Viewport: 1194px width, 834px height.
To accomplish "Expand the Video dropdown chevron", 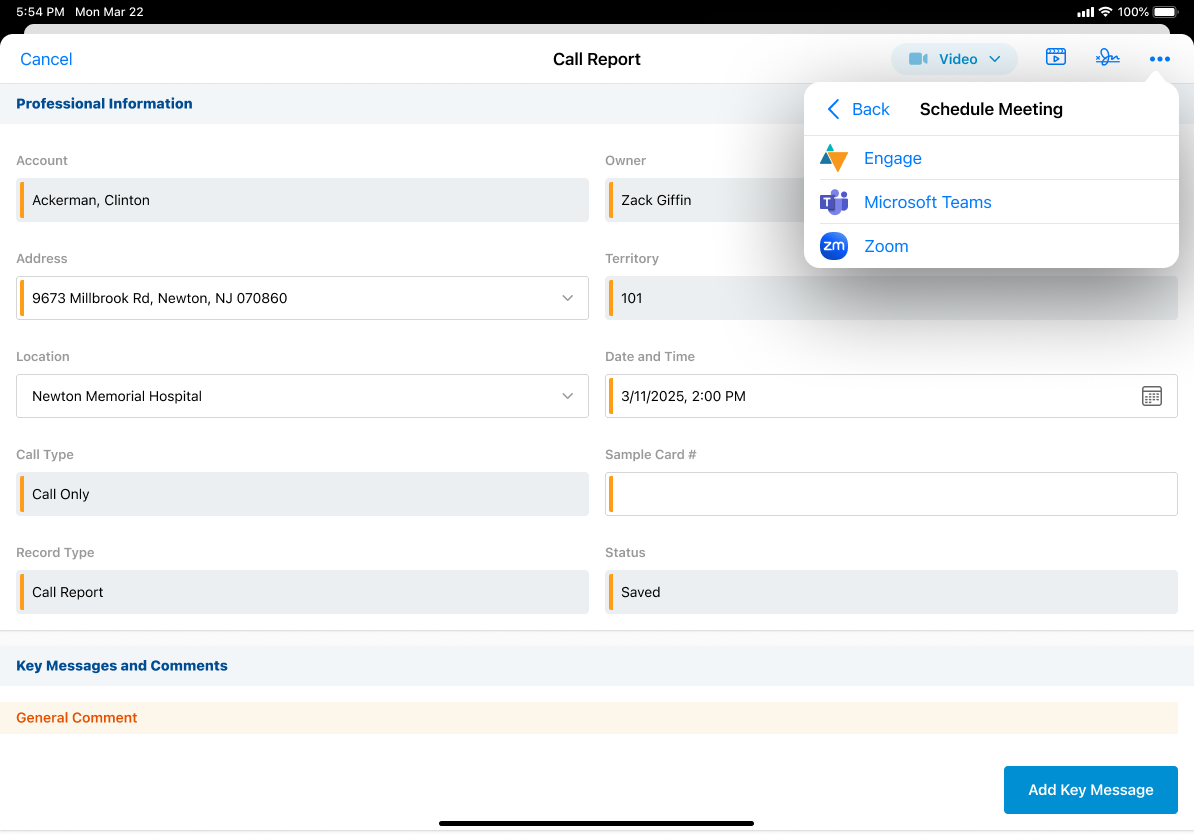I will 995,59.
